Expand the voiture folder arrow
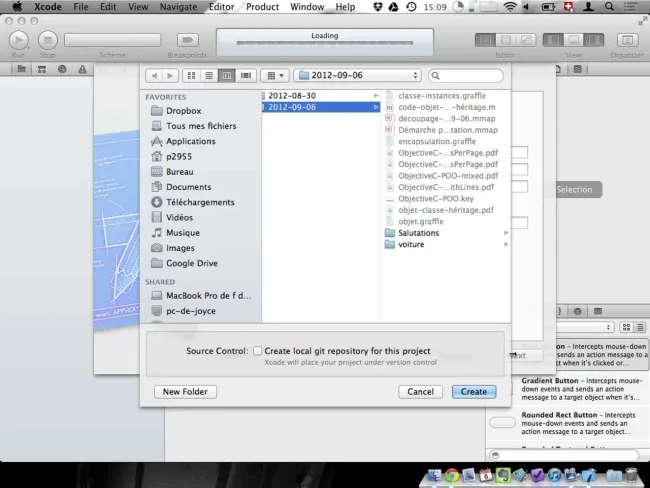The height and width of the screenshot is (488, 650). click(x=506, y=245)
